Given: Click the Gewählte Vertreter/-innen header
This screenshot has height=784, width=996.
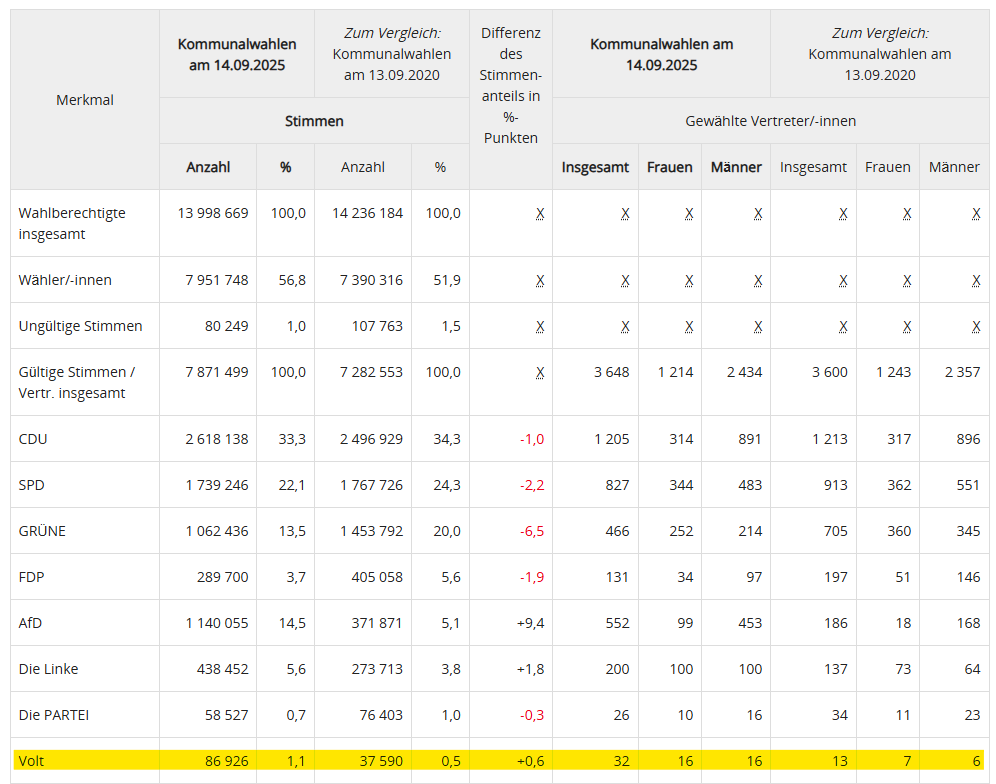Looking at the screenshot, I should pos(770,121).
